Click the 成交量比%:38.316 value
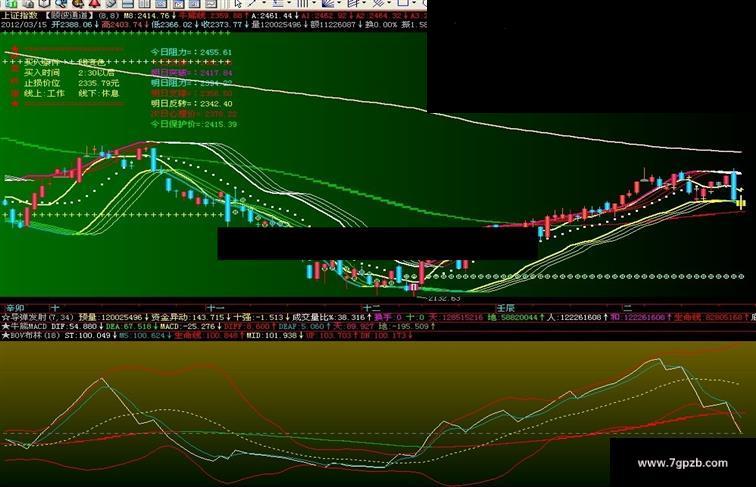This screenshot has height=487, width=756. 329,317
